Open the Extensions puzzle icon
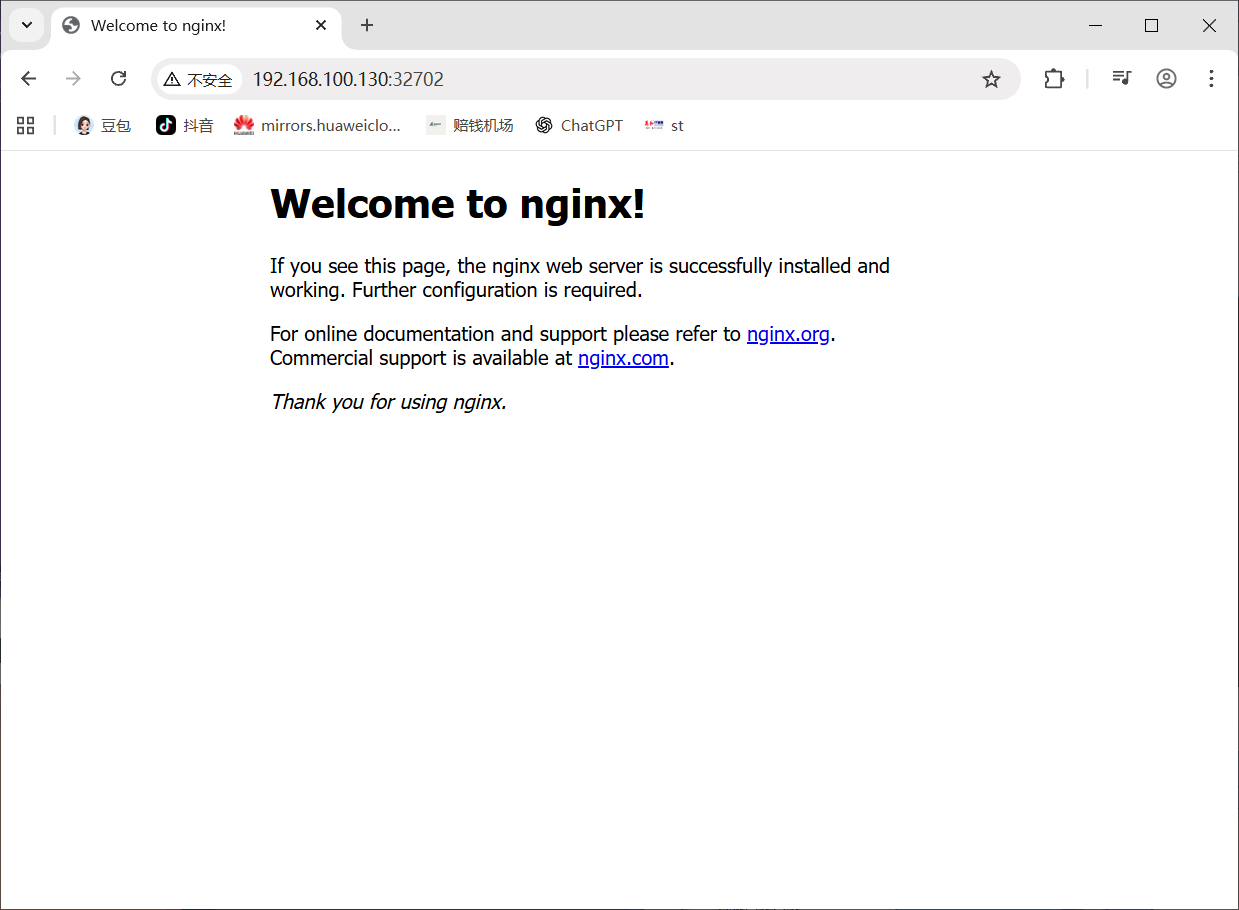1239x910 pixels. point(1054,79)
